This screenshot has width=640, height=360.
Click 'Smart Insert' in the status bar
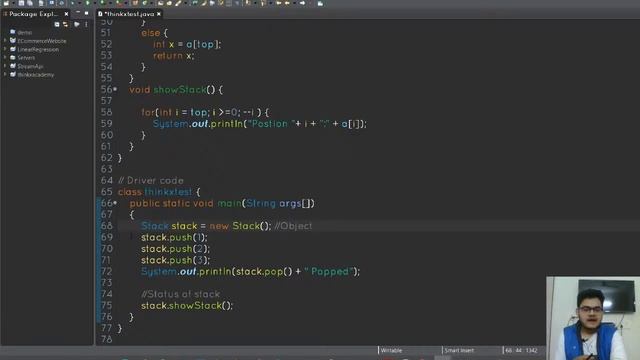click(x=459, y=350)
